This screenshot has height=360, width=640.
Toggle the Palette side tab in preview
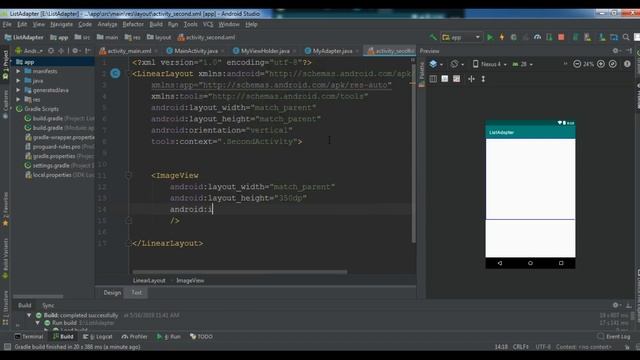[x=422, y=74]
